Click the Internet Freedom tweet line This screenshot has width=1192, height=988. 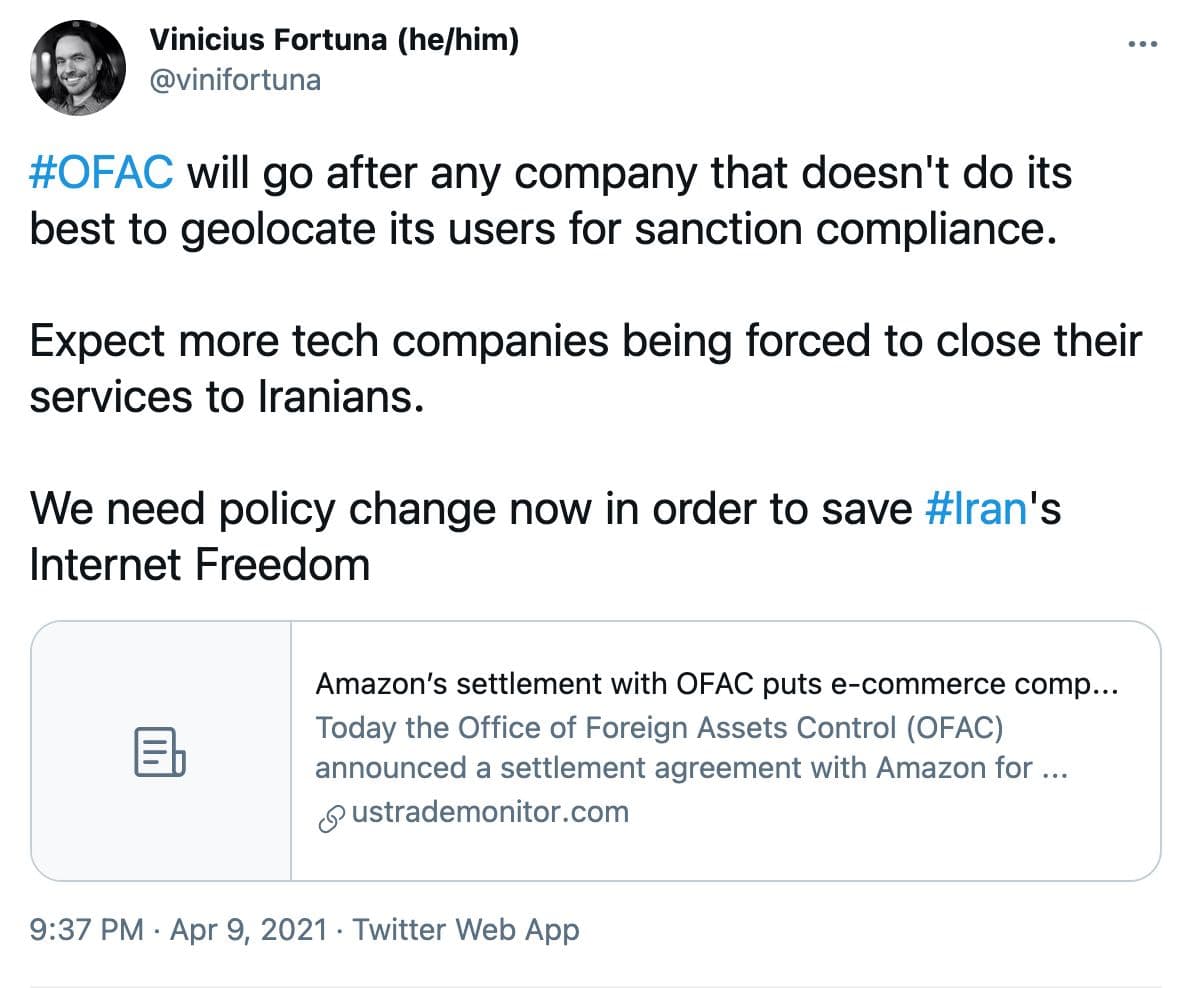pyautogui.click(x=199, y=565)
